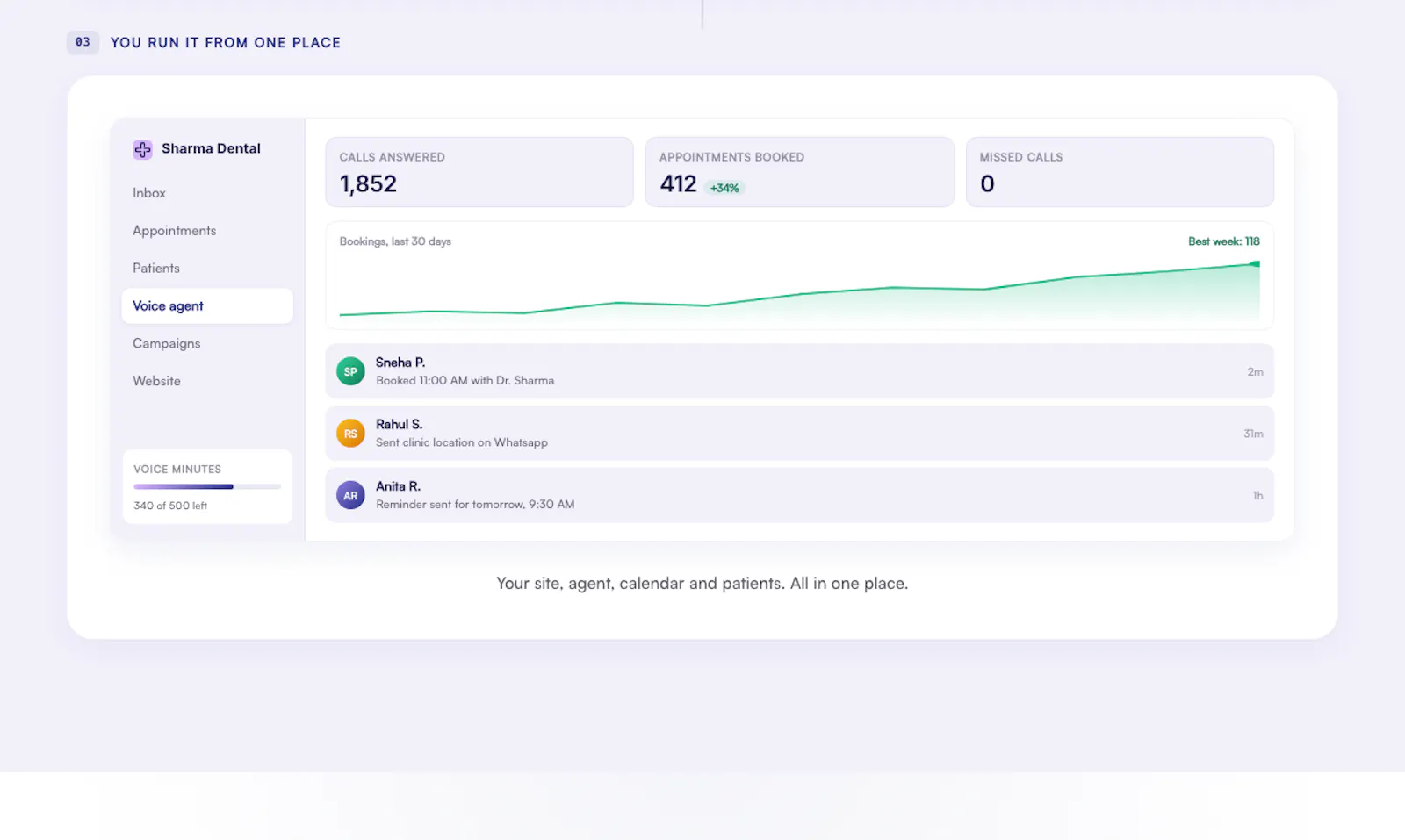
Task: Click the Voice Minutes progress bar
Action: [x=207, y=486]
